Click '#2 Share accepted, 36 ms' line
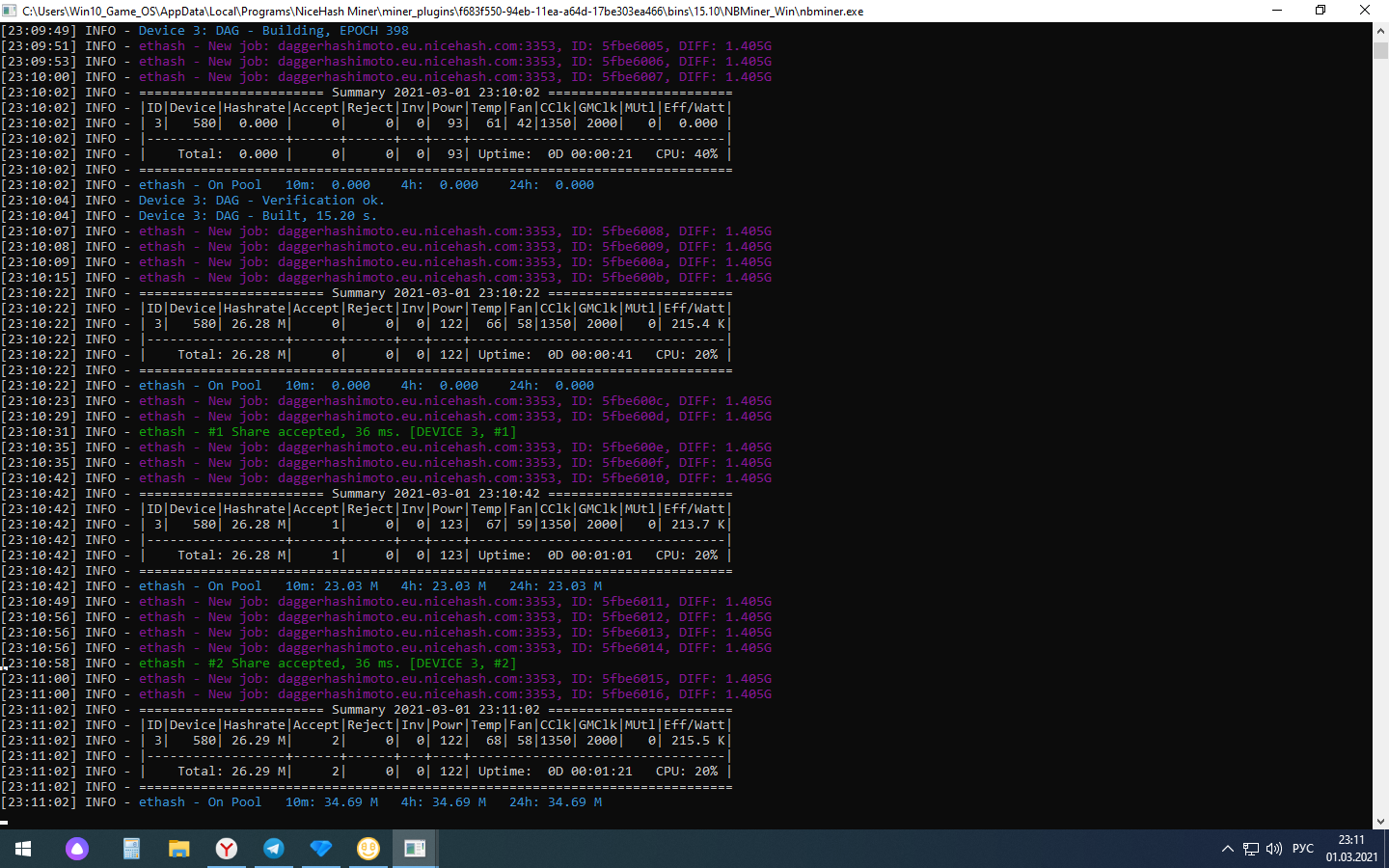The height and width of the screenshot is (868, 1389). click(x=328, y=664)
